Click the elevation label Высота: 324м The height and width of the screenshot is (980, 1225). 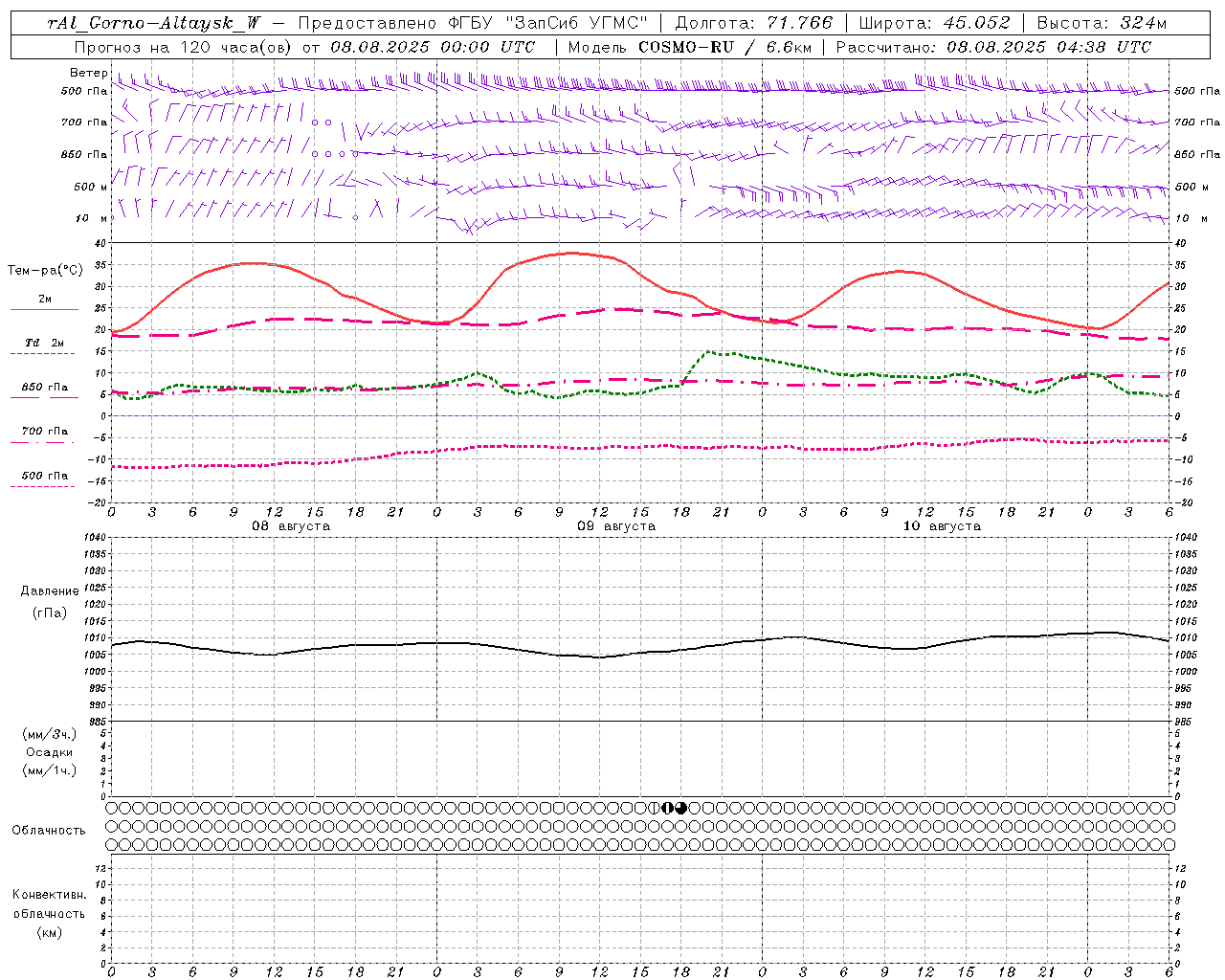tap(1101, 23)
